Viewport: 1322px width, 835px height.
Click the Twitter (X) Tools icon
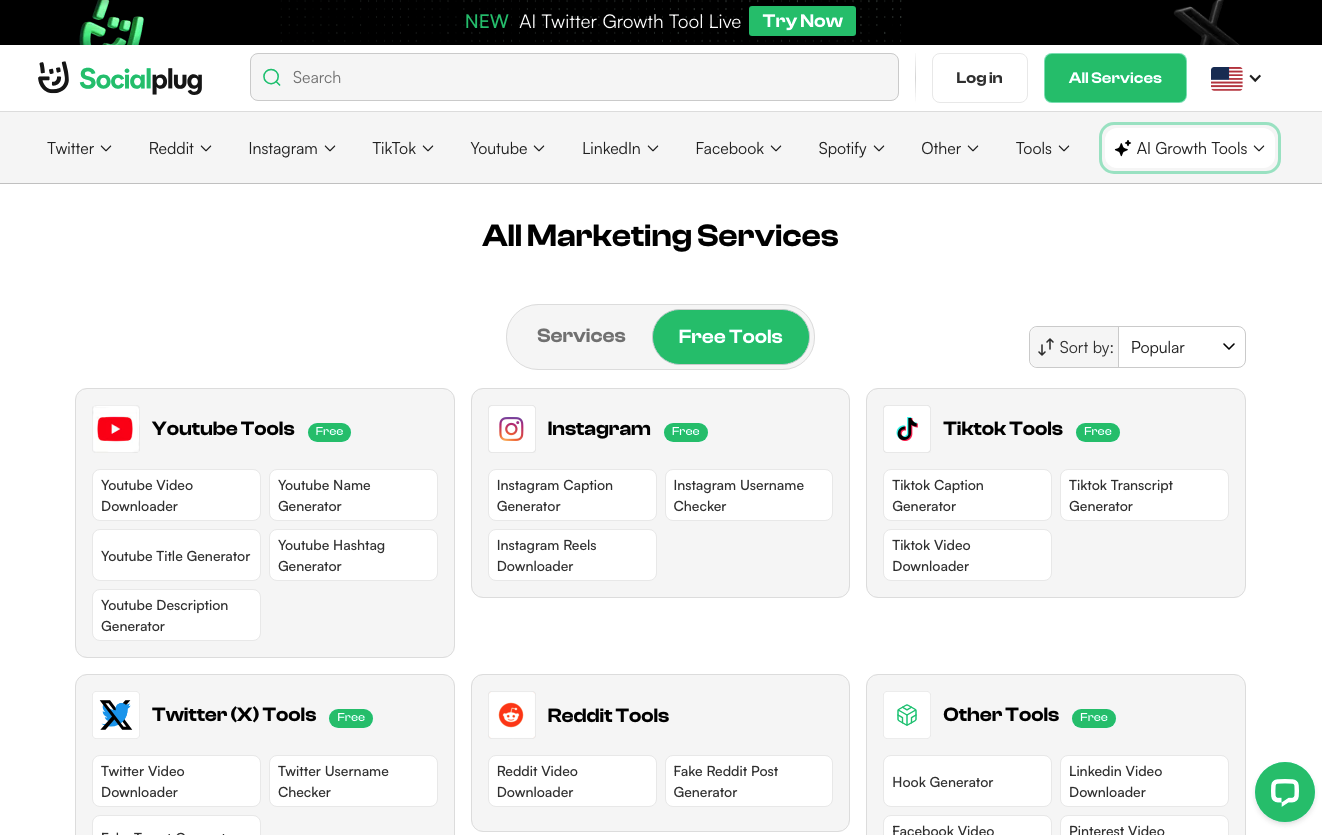click(116, 715)
